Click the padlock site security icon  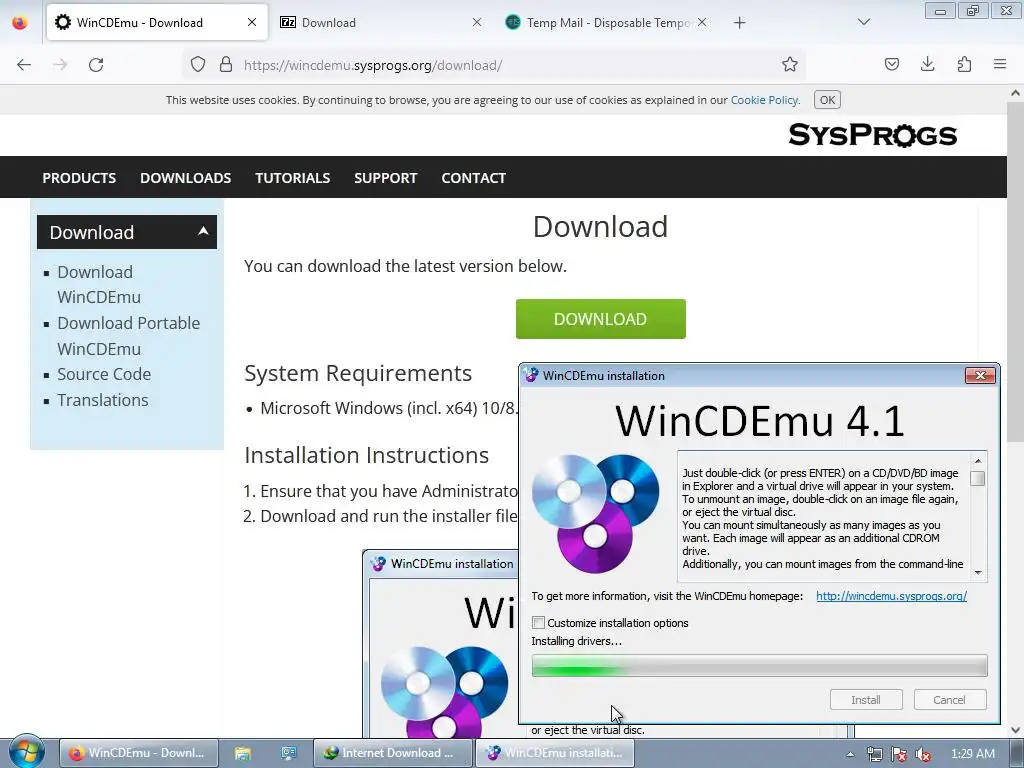coord(226,65)
